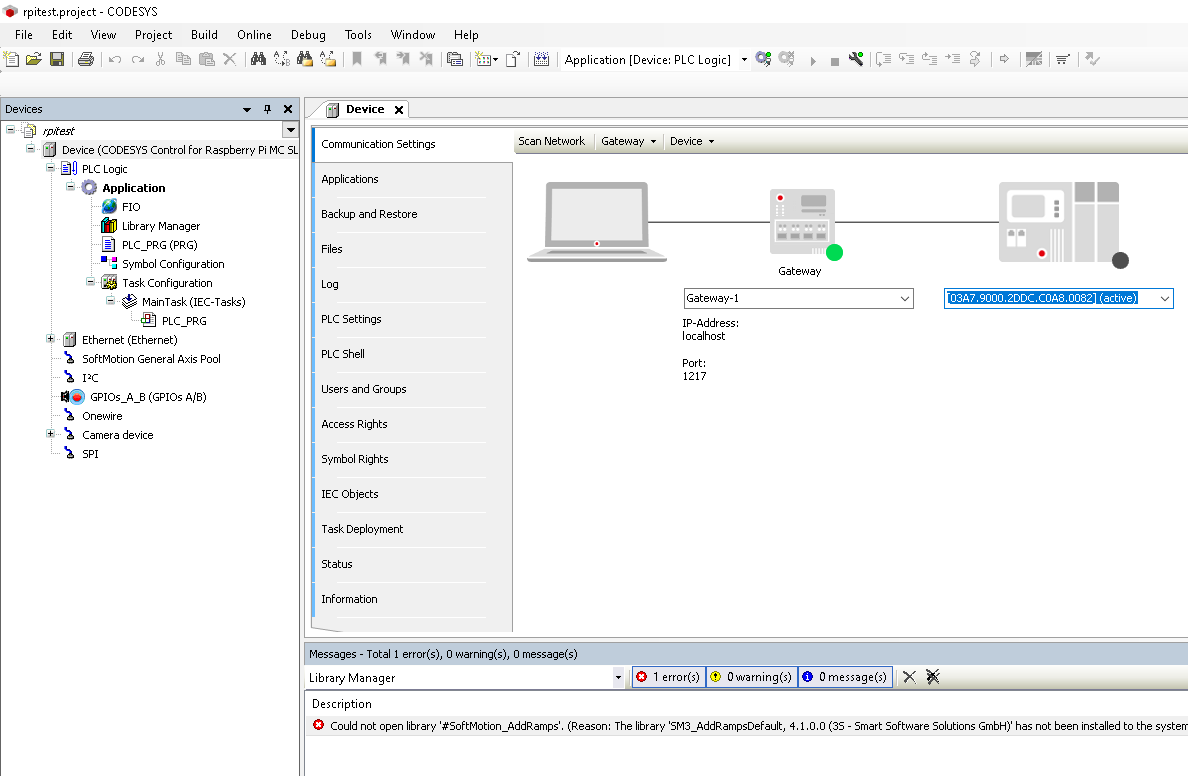This screenshot has height=776, width=1188.
Task: Click the Logout gear icon
Action: tap(786, 59)
